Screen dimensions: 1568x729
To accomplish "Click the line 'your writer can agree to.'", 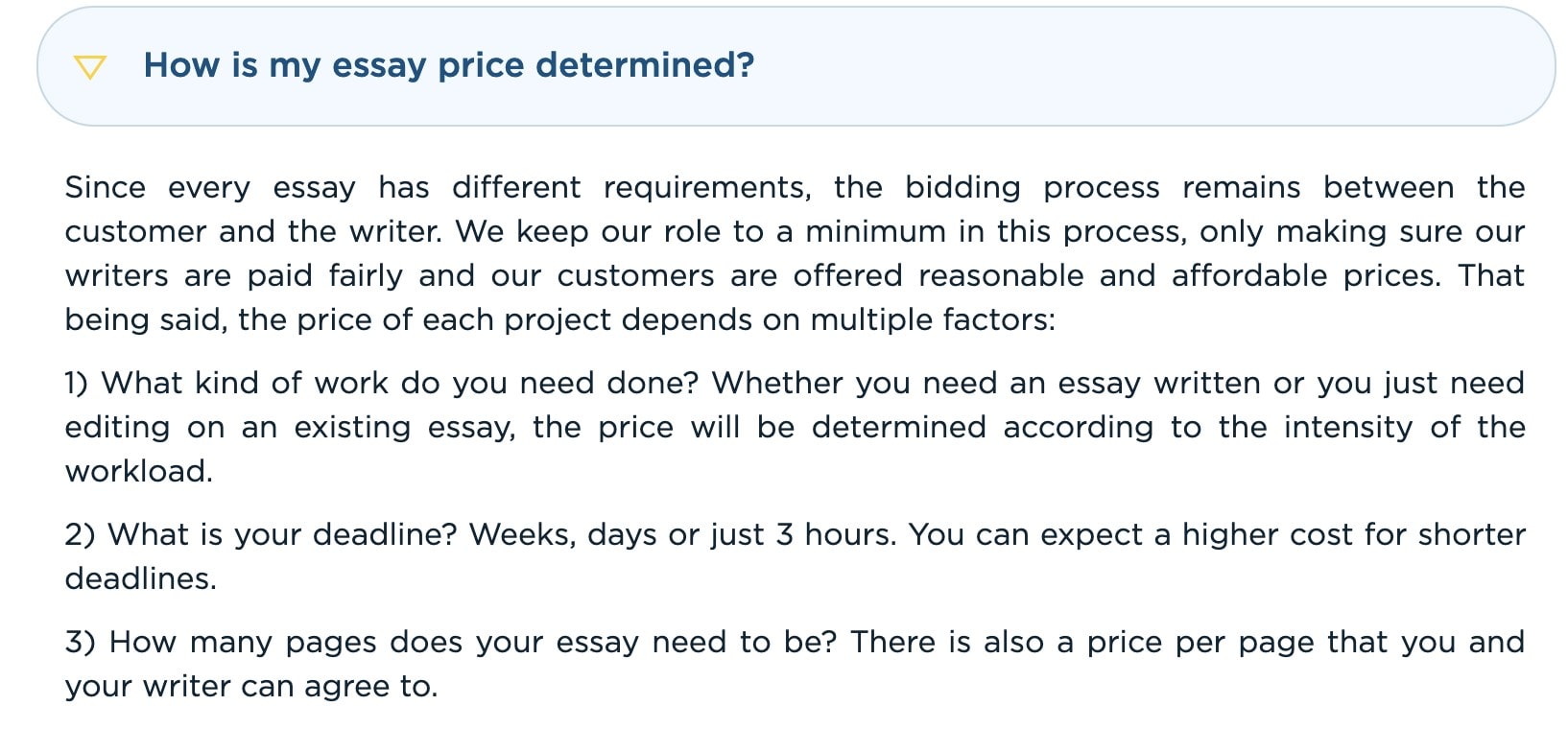I will [x=251, y=686].
